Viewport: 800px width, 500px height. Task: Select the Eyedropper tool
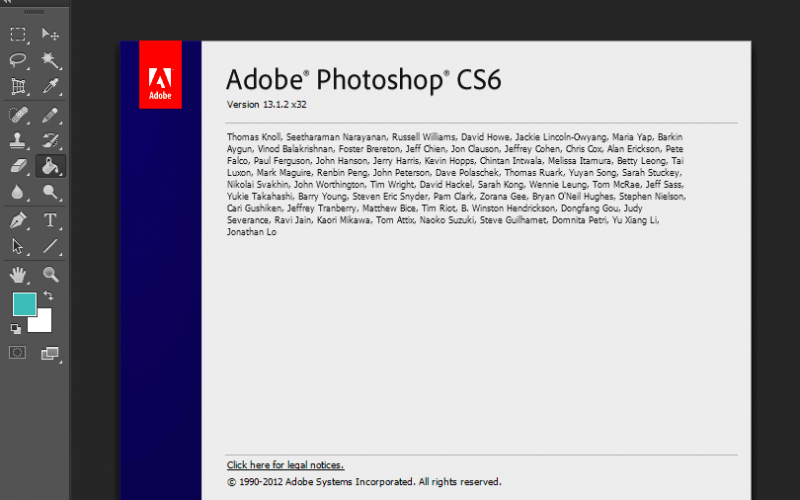pyautogui.click(x=50, y=86)
